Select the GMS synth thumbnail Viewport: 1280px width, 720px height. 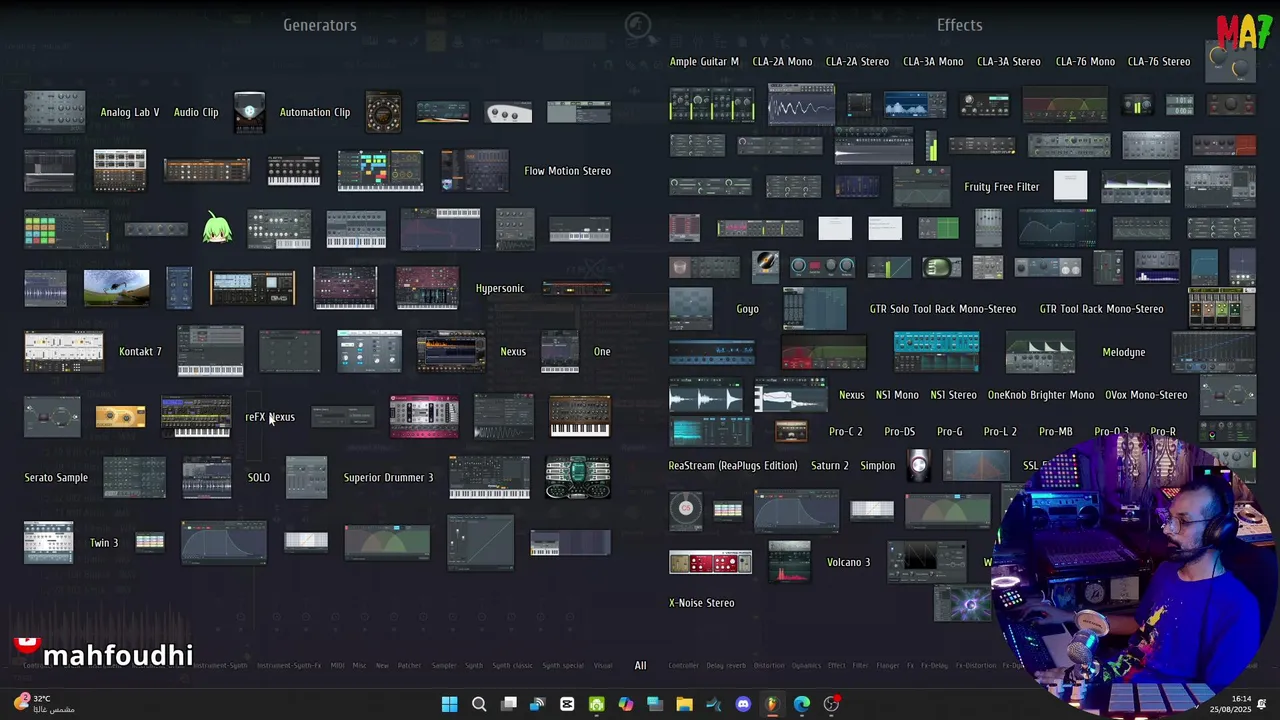click(x=252, y=288)
